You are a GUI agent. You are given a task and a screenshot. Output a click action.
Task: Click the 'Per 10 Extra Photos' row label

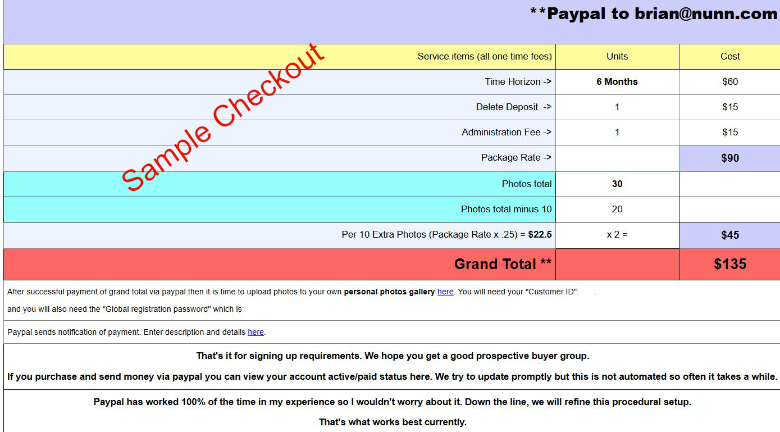point(447,235)
